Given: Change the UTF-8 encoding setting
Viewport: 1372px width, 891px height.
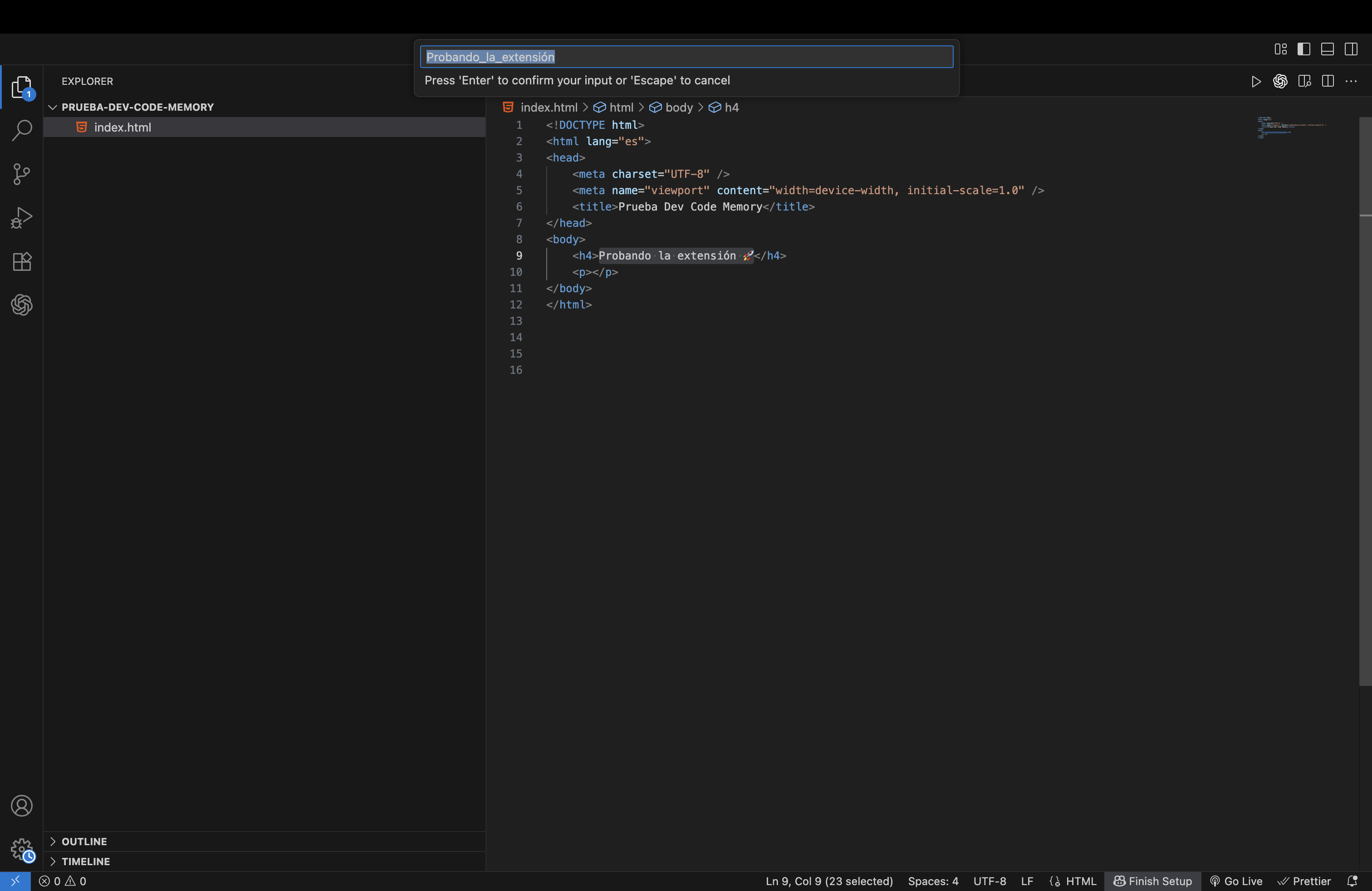Looking at the screenshot, I should (x=989, y=881).
